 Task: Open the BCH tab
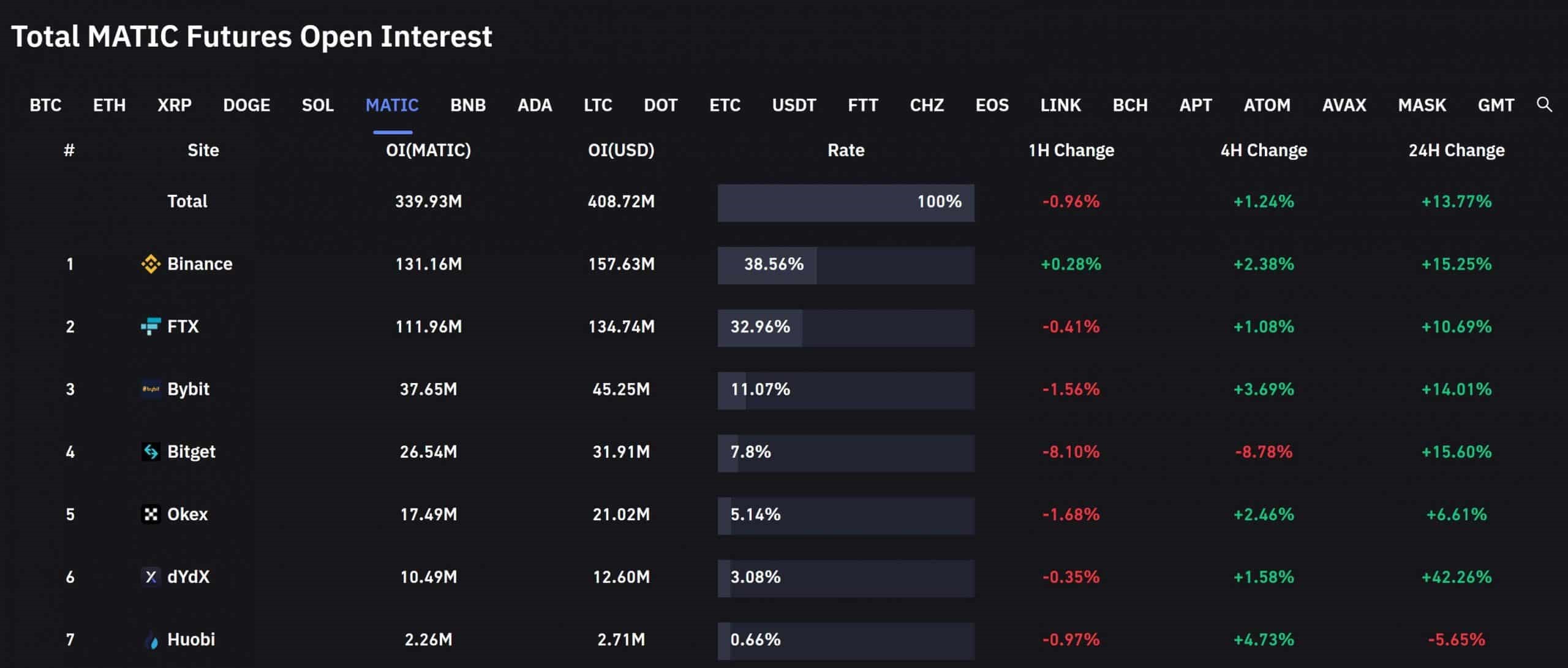tap(1130, 105)
